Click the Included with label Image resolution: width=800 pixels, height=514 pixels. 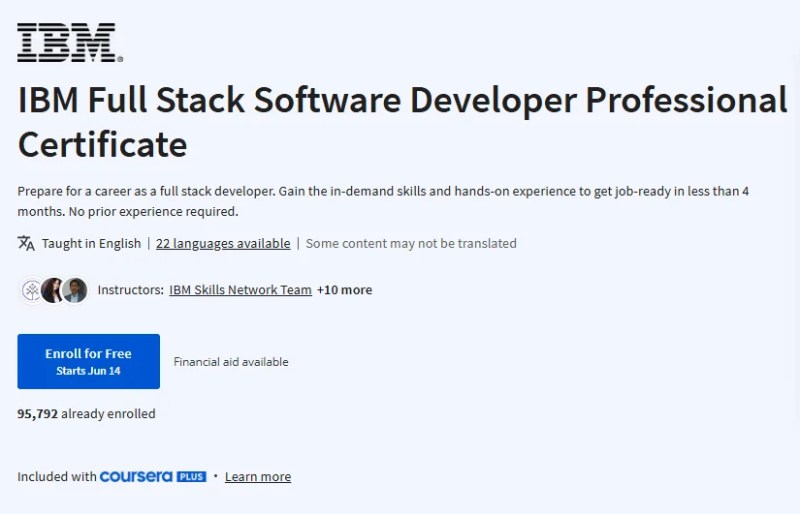point(57,477)
